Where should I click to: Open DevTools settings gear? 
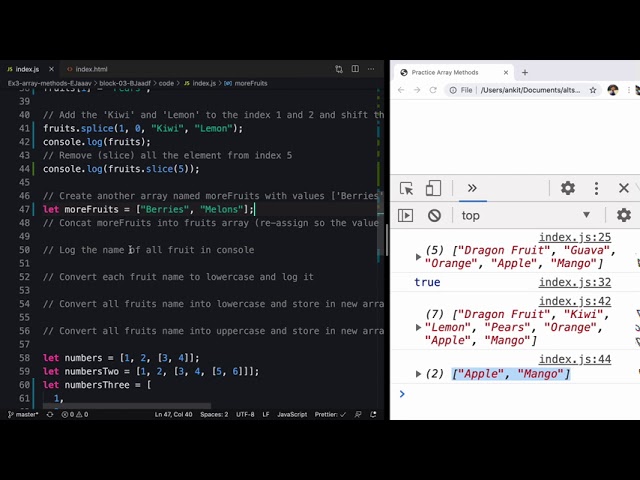[x=568, y=188]
